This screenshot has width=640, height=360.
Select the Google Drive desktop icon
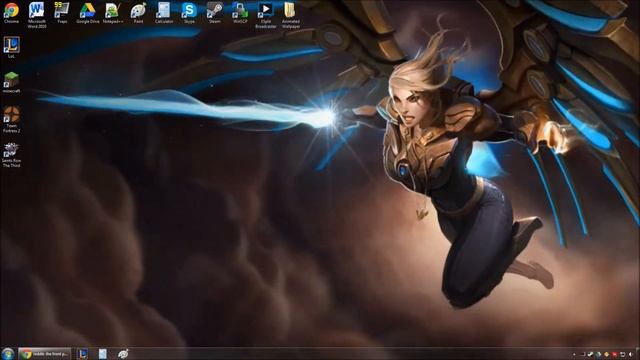(88, 12)
